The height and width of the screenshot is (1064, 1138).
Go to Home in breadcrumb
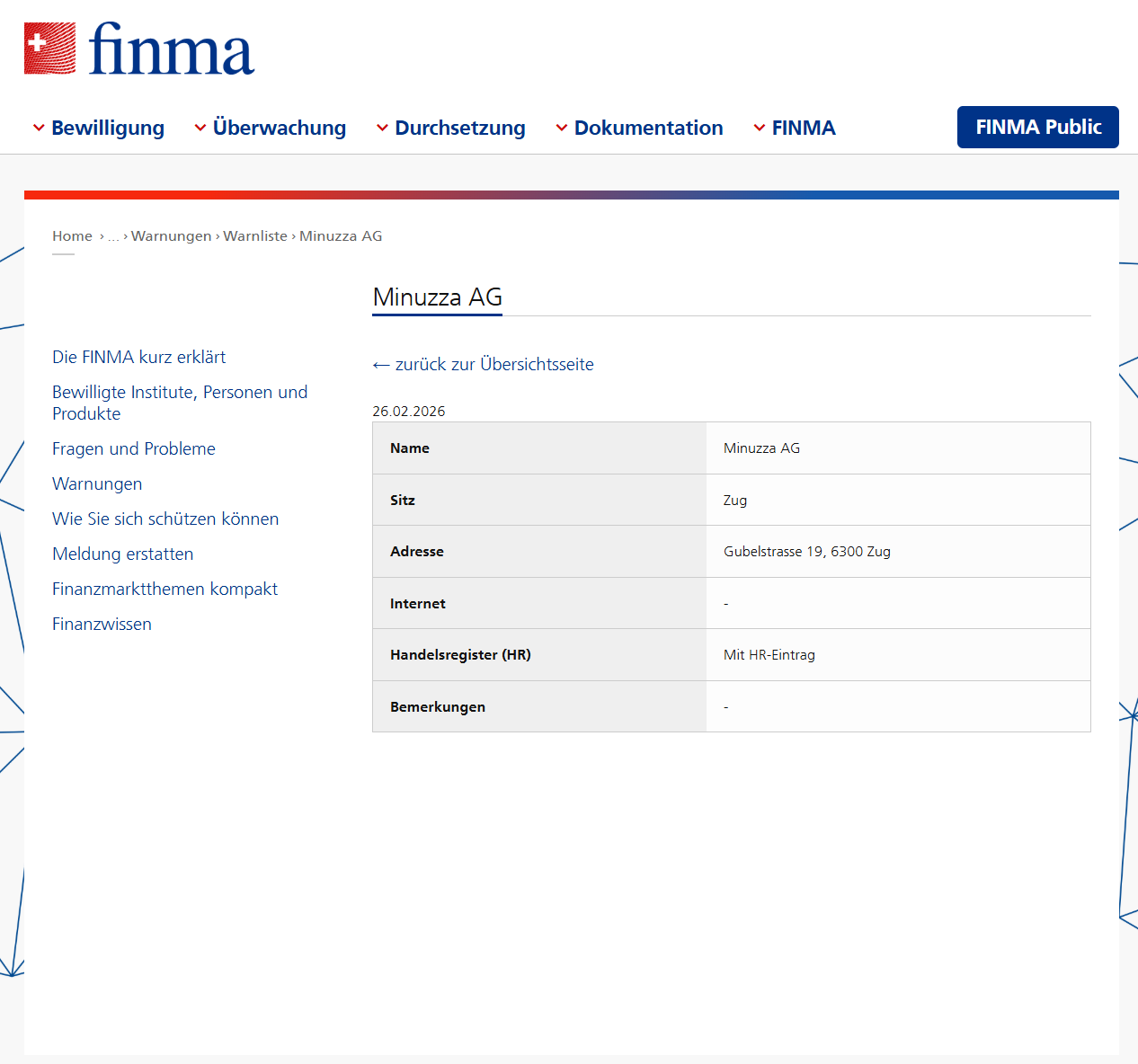point(72,235)
